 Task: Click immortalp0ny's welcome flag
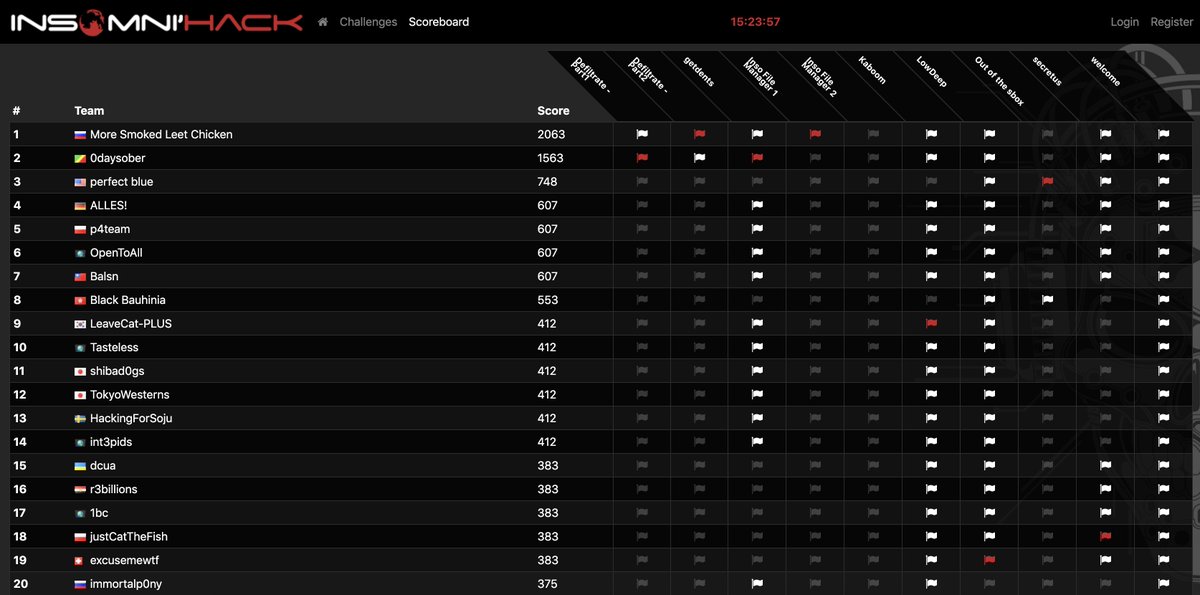[1163, 584]
